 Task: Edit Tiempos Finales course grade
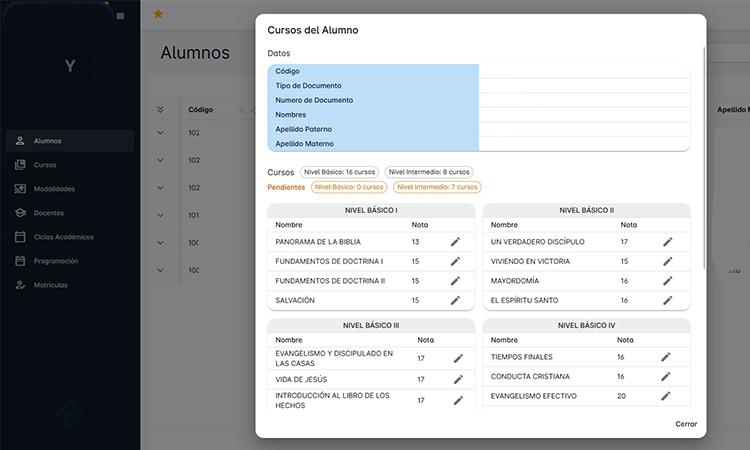pyautogui.click(x=665, y=357)
